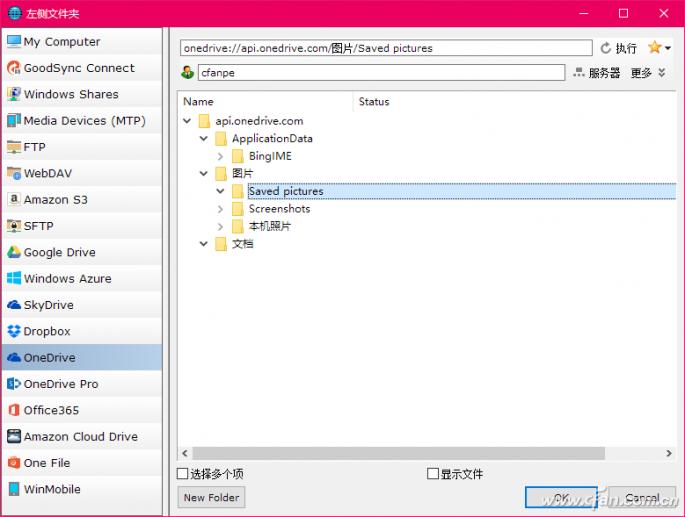Click the Office365 icon
Viewport: 685px width, 517px height.
[14, 410]
